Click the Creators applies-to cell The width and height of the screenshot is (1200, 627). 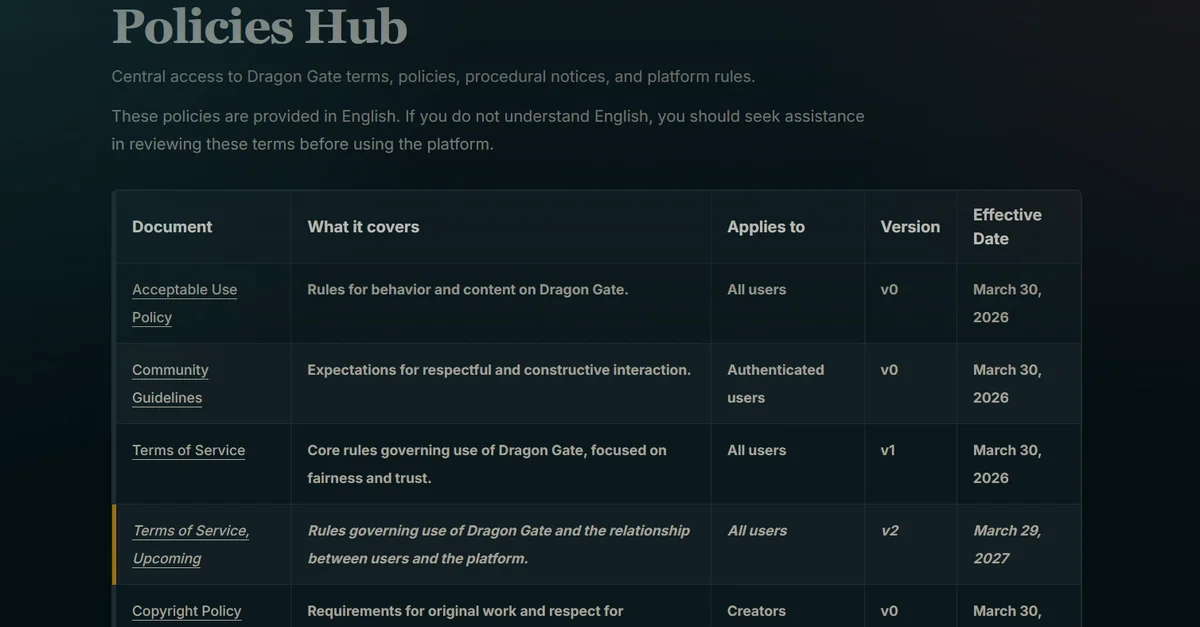[756, 611]
